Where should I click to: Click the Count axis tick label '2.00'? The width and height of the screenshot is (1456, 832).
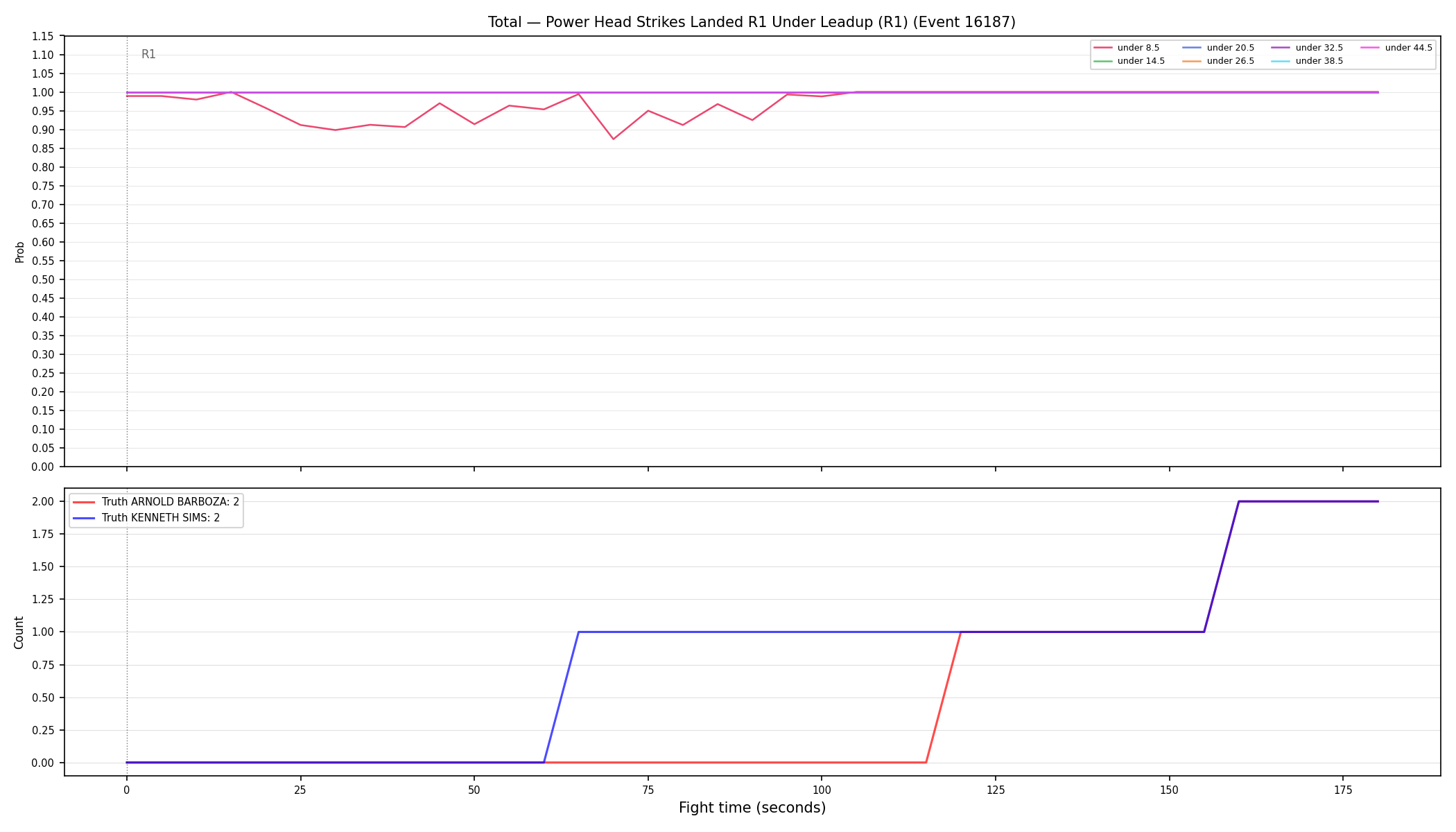[x=43, y=501]
